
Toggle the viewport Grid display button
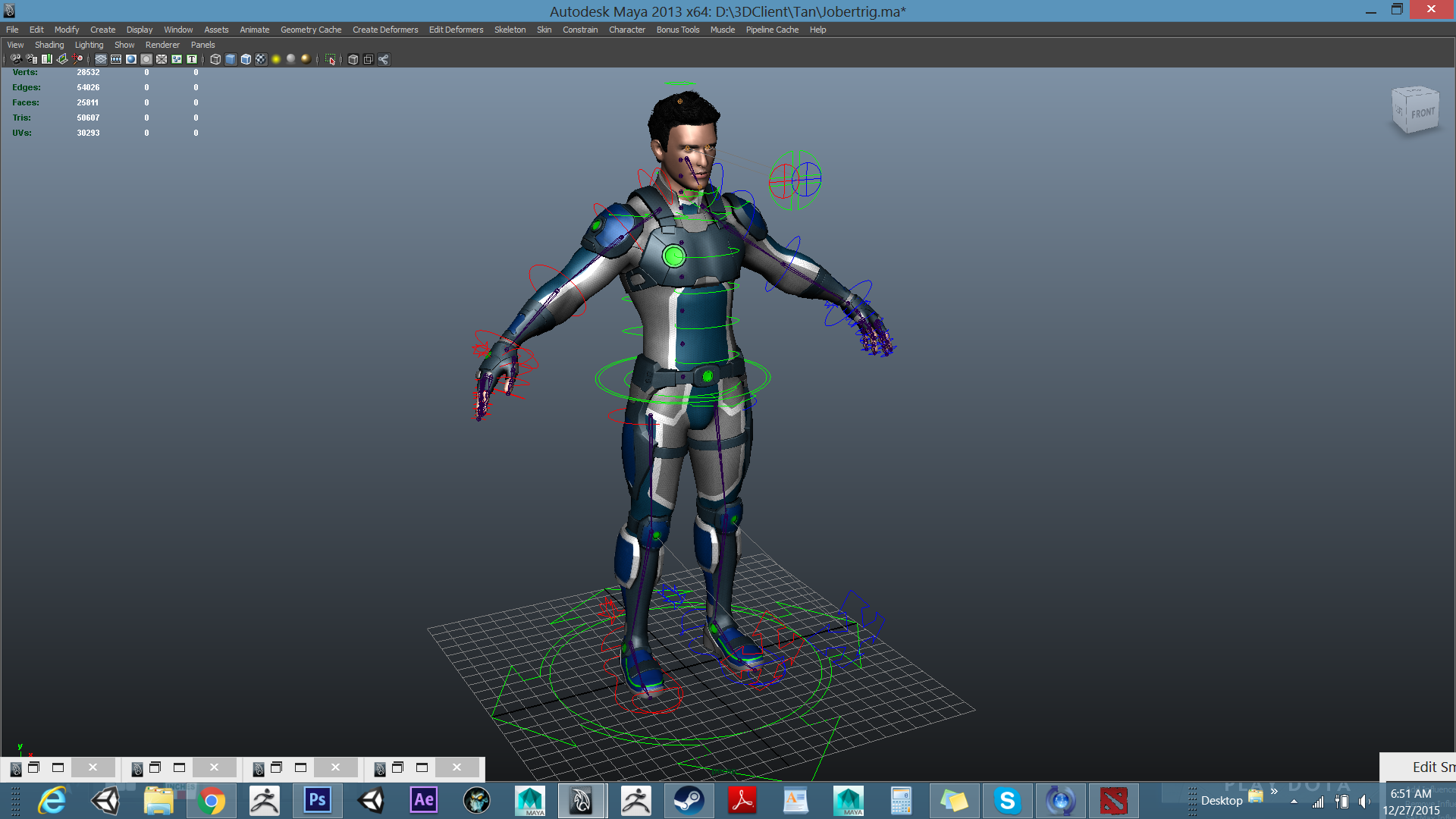point(101,59)
